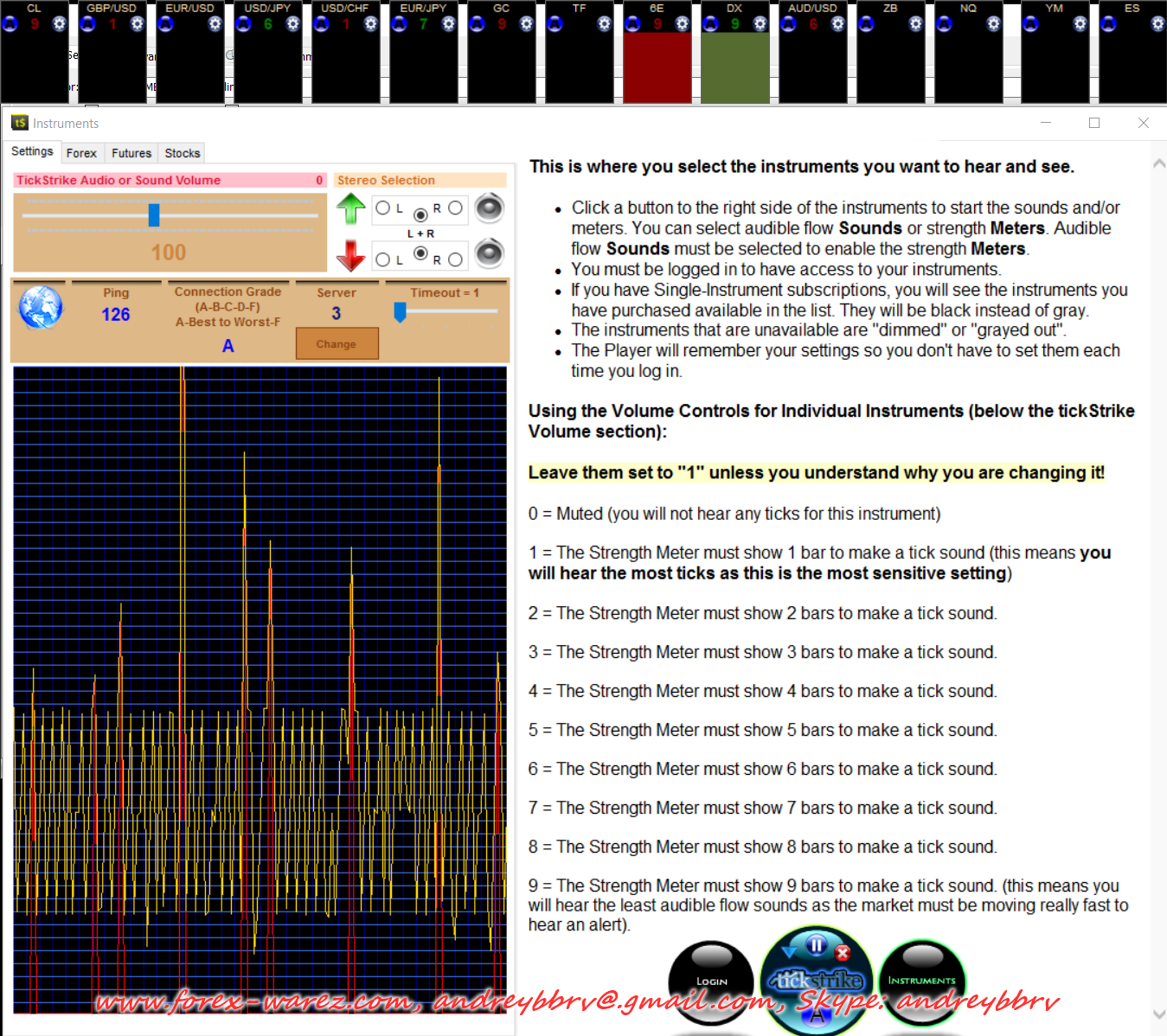1167x1036 pixels.
Task: Click the blue down triangle on tickStrike player
Action: click(x=789, y=952)
